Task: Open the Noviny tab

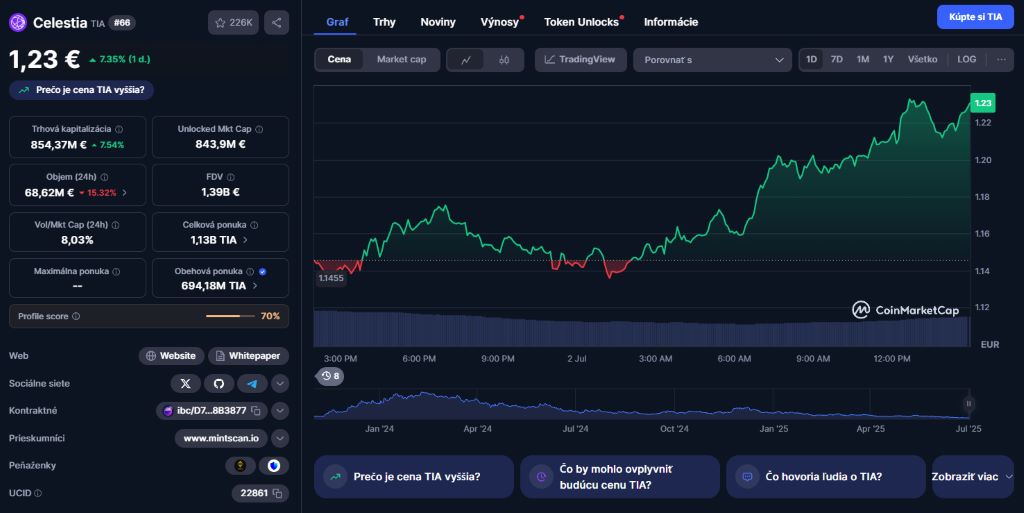Action: click(438, 22)
